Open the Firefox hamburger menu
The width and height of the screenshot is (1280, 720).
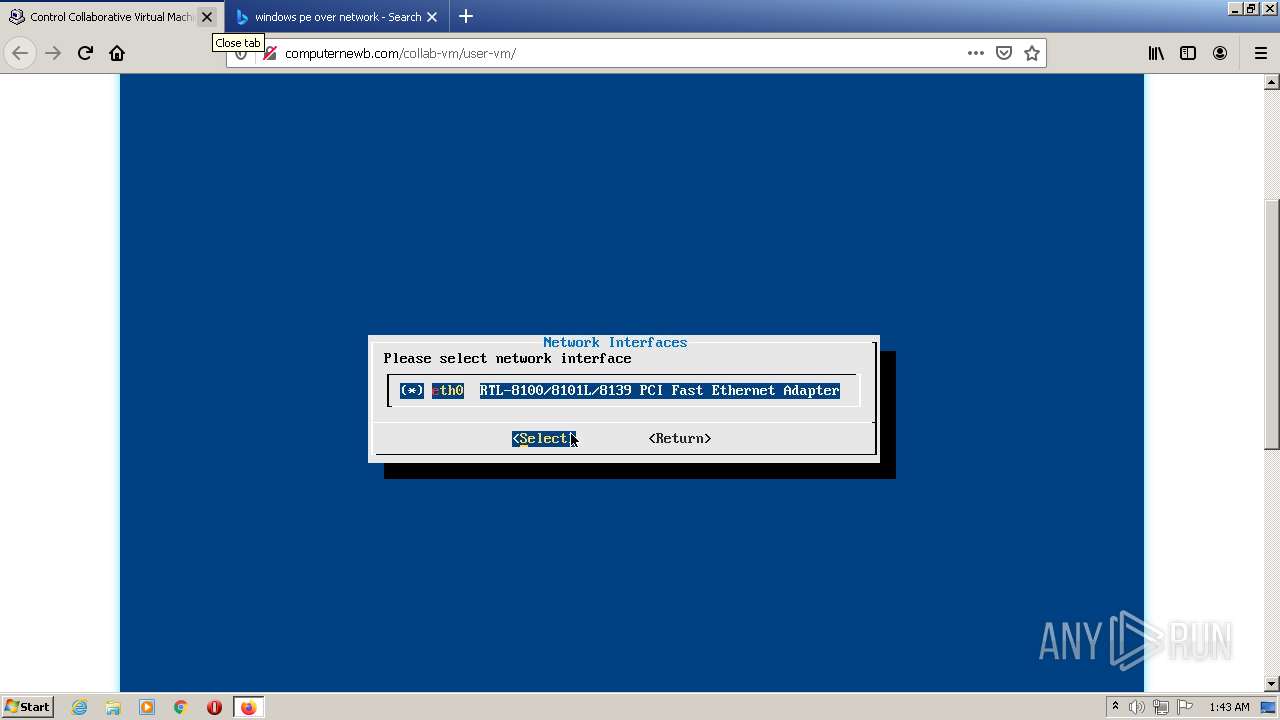[x=1260, y=53]
